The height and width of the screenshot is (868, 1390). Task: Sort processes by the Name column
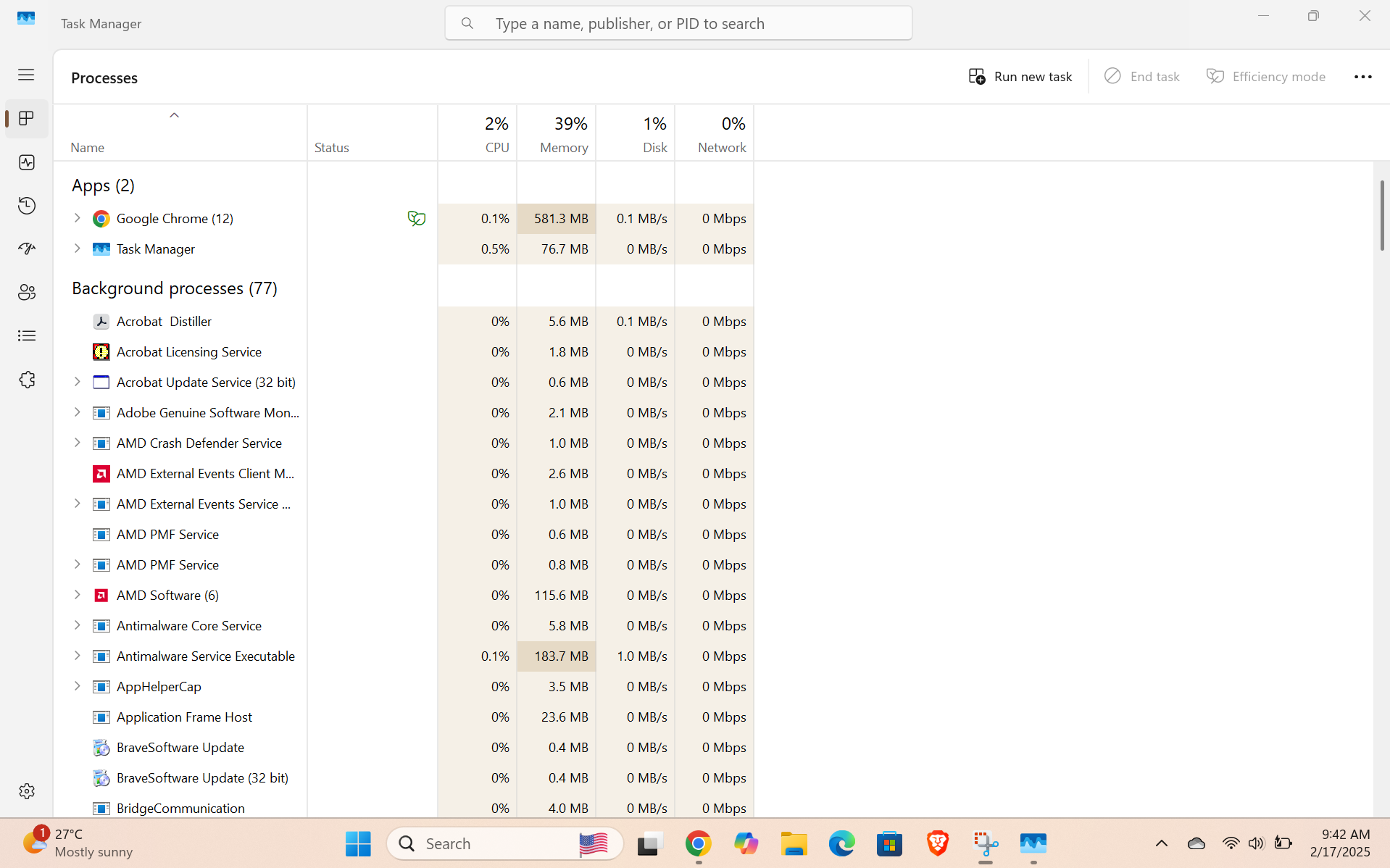tap(180, 133)
